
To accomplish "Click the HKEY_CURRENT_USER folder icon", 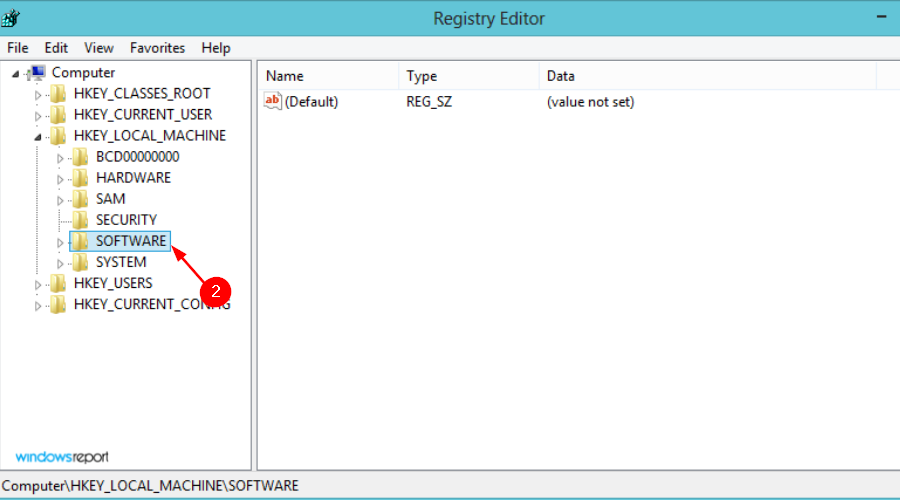I will click(x=58, y=115).
